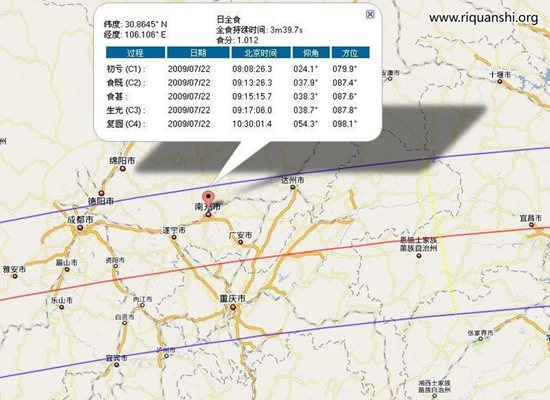Click the time 09:17:06.0

[252, 110]
